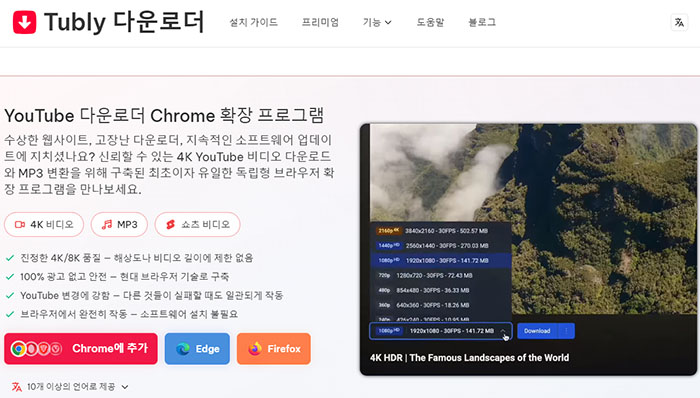Click the YouTube 다운로더 Chrome 확장 프로그램 heading
The width and height of the screenshot is (700, 398).
coord(164,116)
